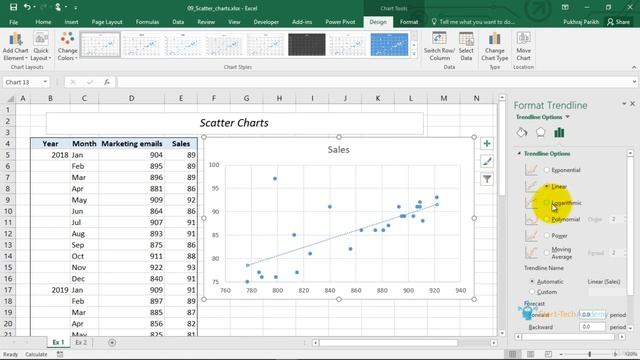Switch to Normal view in status bar
The width and height of the screenshot is (640, 360).
coord(513,354)
